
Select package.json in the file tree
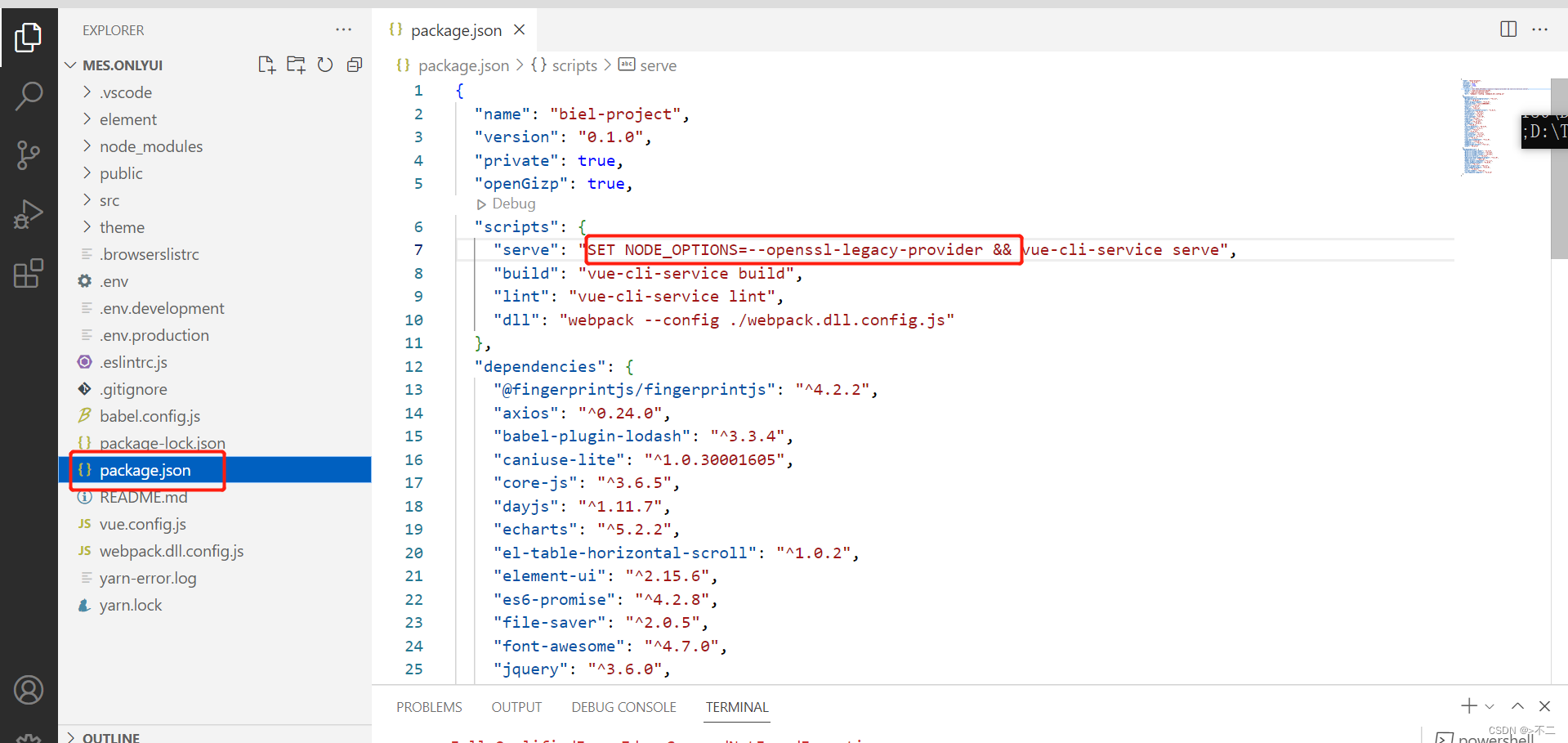point(215,470)
